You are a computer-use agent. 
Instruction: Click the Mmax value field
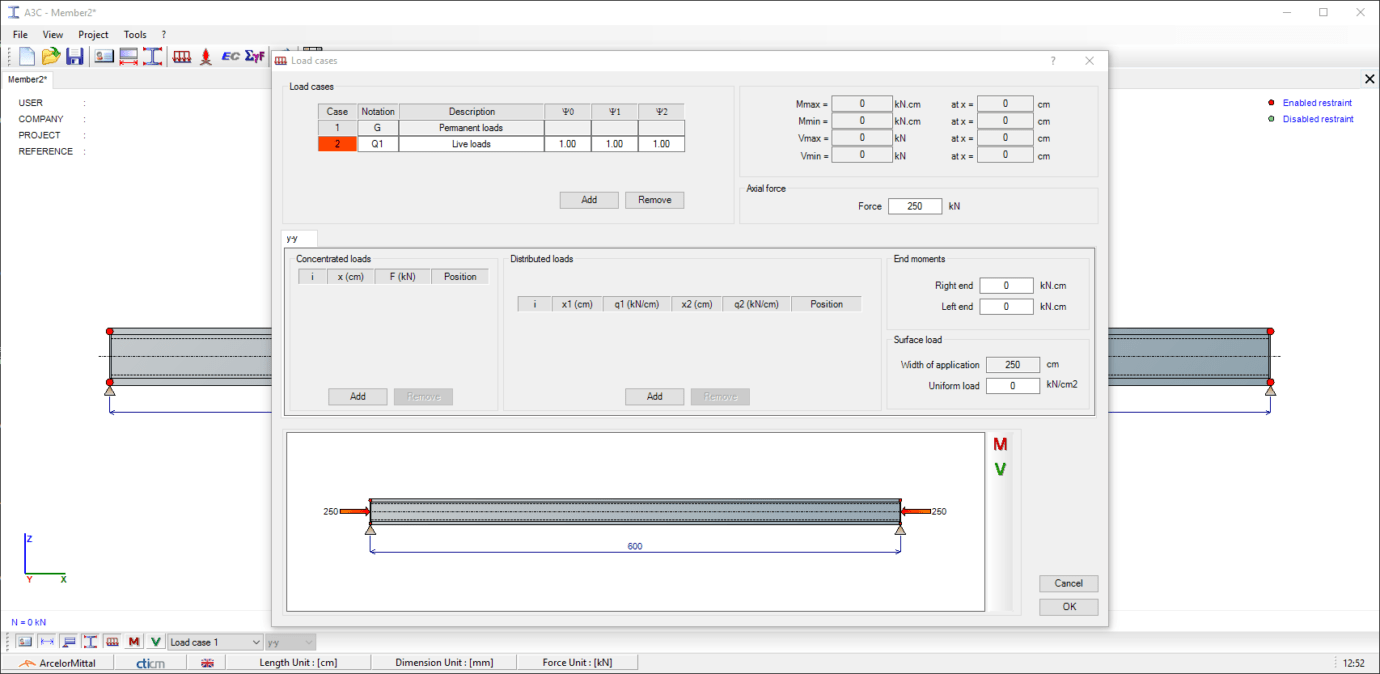point(862,104)
